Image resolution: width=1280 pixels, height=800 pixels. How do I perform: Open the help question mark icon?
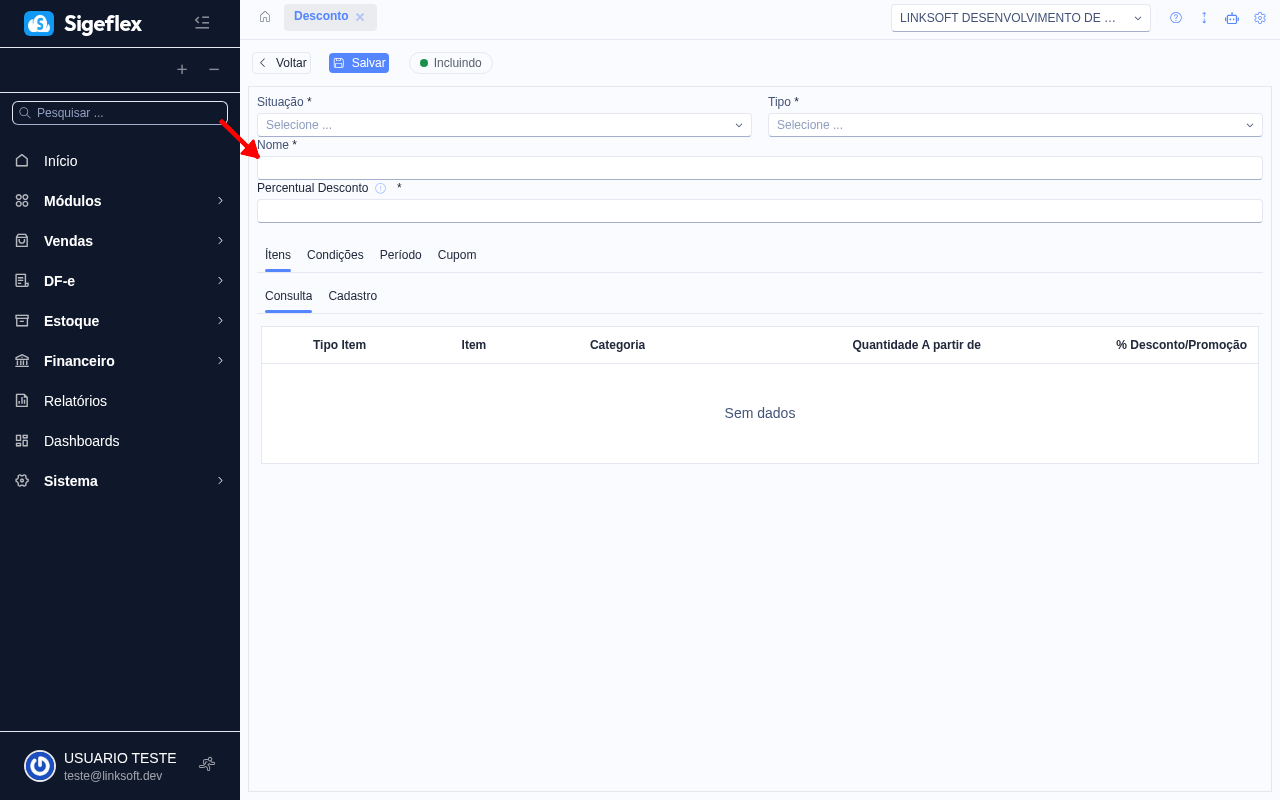tap(1176, 18)
